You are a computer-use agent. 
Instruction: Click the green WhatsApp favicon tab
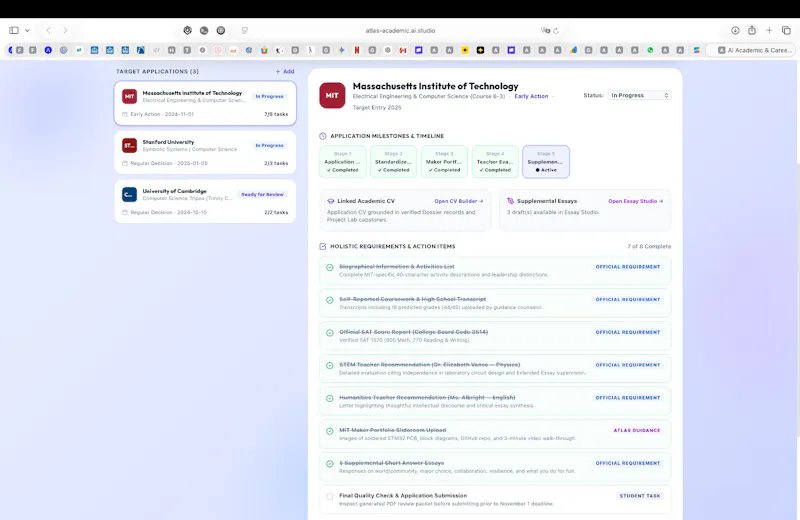(x=650, y=50)
